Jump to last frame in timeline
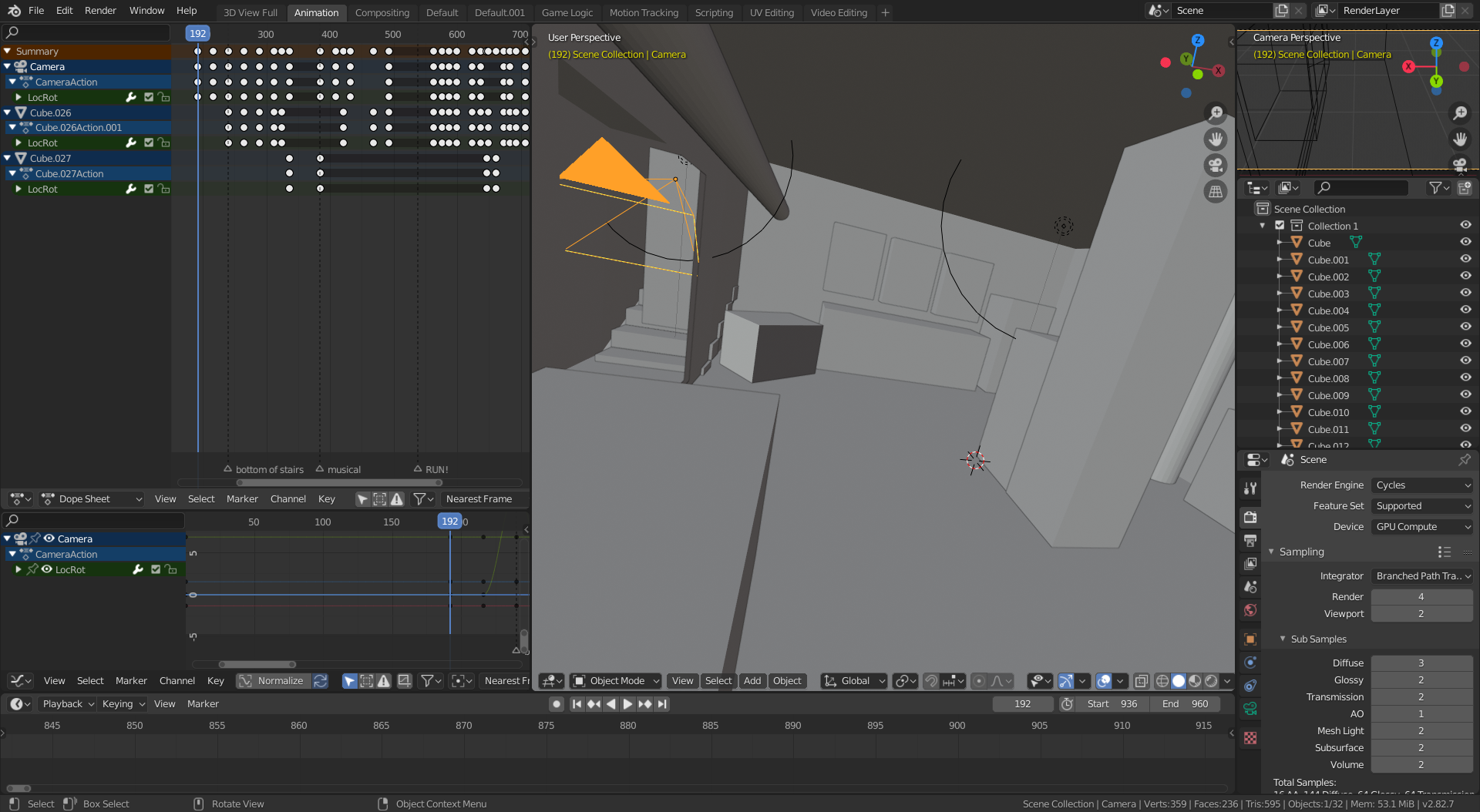This screenshot has width=1480, height=812. (x=661, y=704)
